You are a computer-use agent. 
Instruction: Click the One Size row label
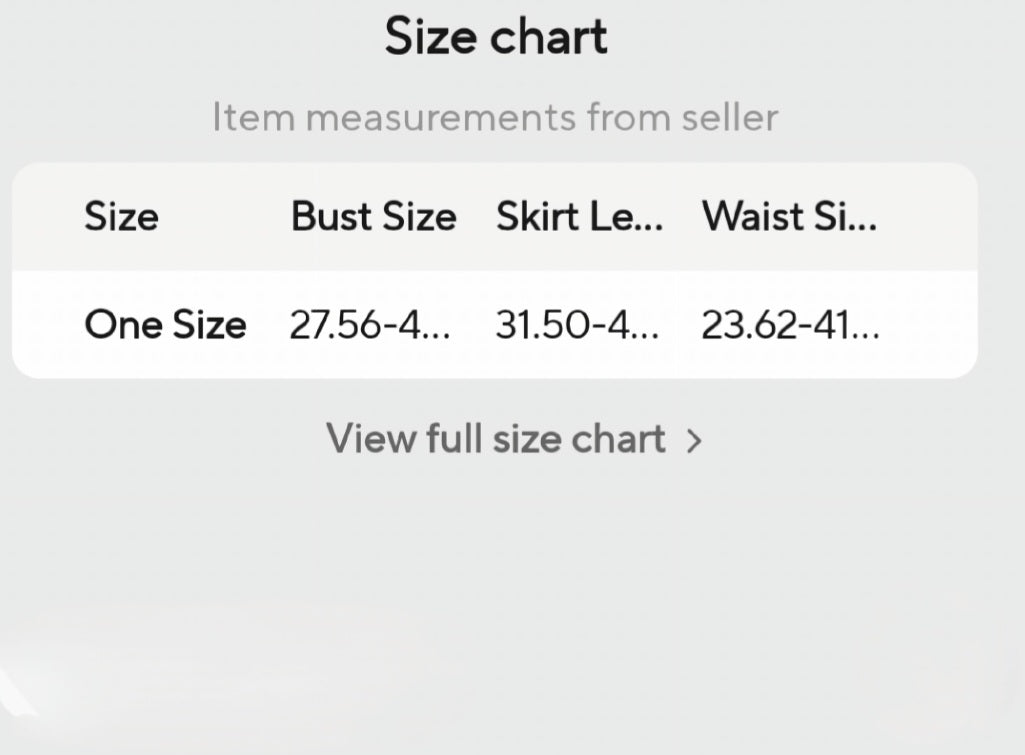[x=165, y=325]
